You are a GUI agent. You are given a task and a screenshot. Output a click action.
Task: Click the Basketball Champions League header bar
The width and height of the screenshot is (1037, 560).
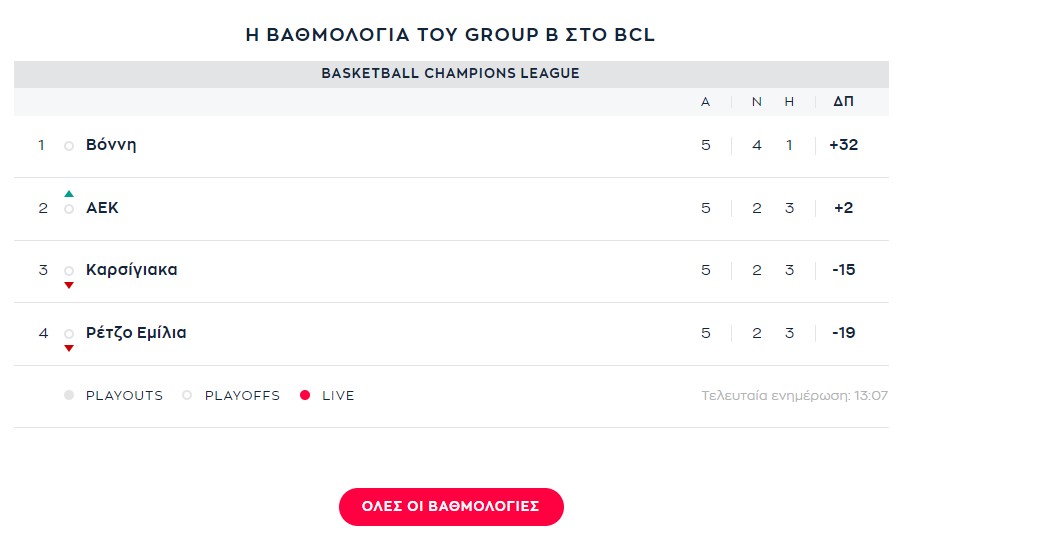451,74
